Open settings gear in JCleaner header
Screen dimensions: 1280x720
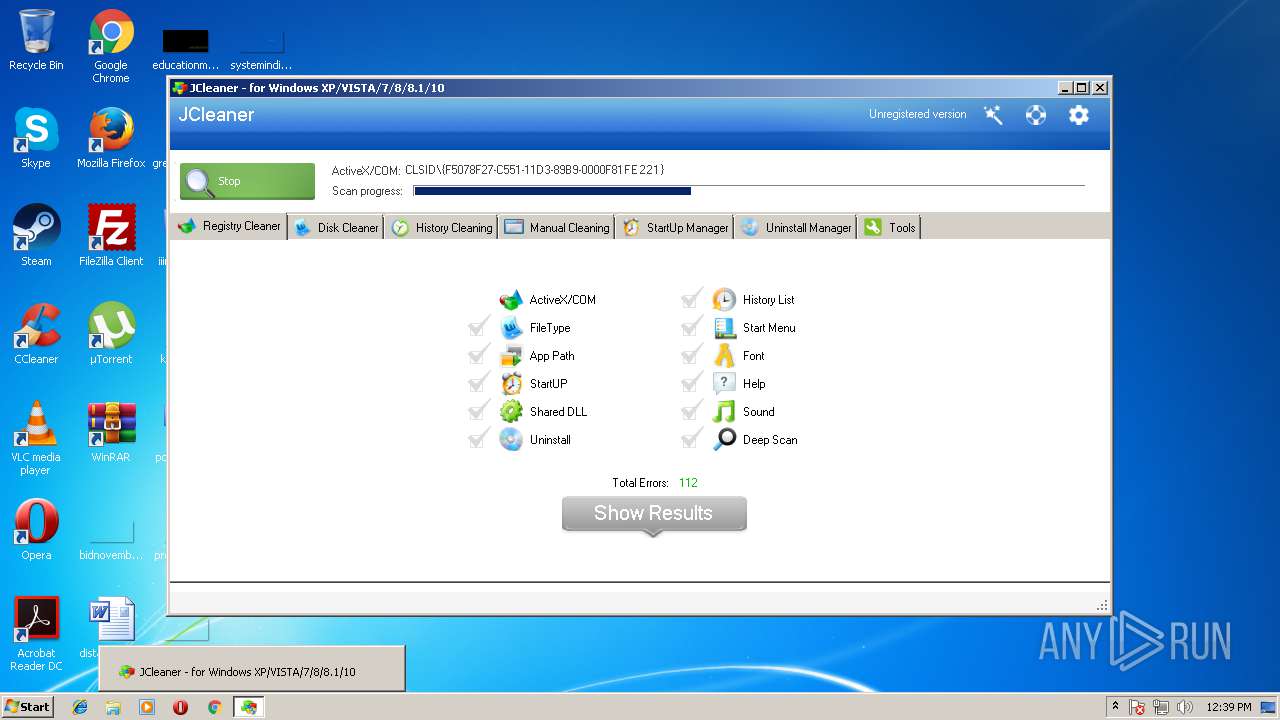tap(1079, 115)
